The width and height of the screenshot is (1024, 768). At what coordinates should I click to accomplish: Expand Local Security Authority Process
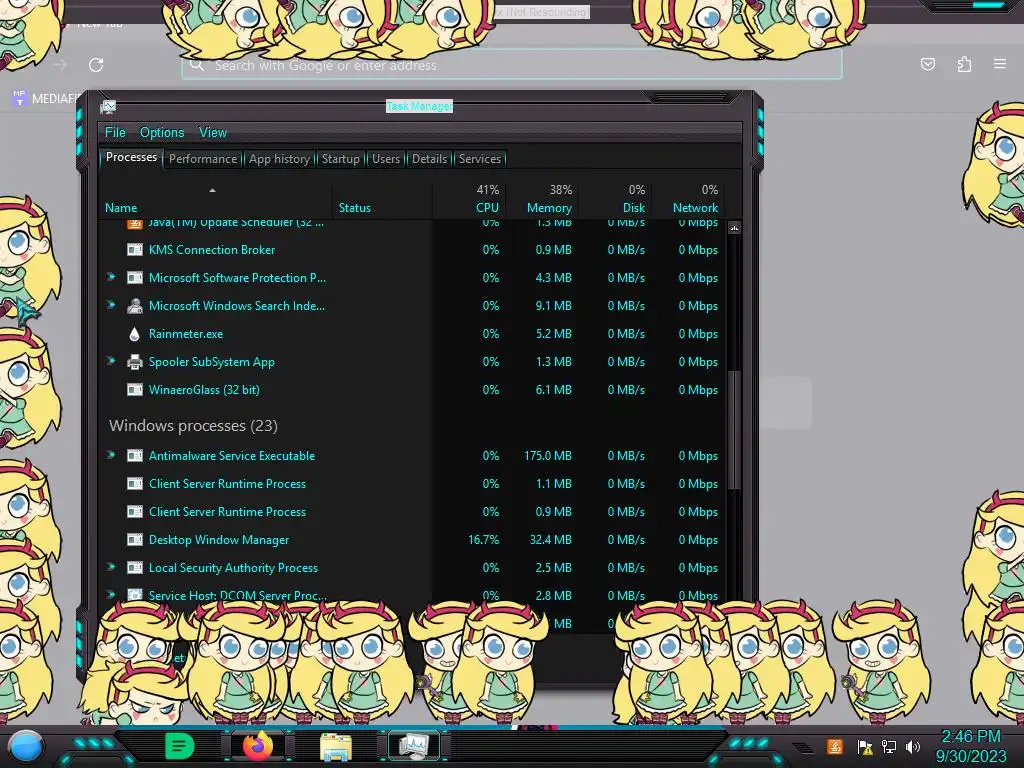click(111, 568)
